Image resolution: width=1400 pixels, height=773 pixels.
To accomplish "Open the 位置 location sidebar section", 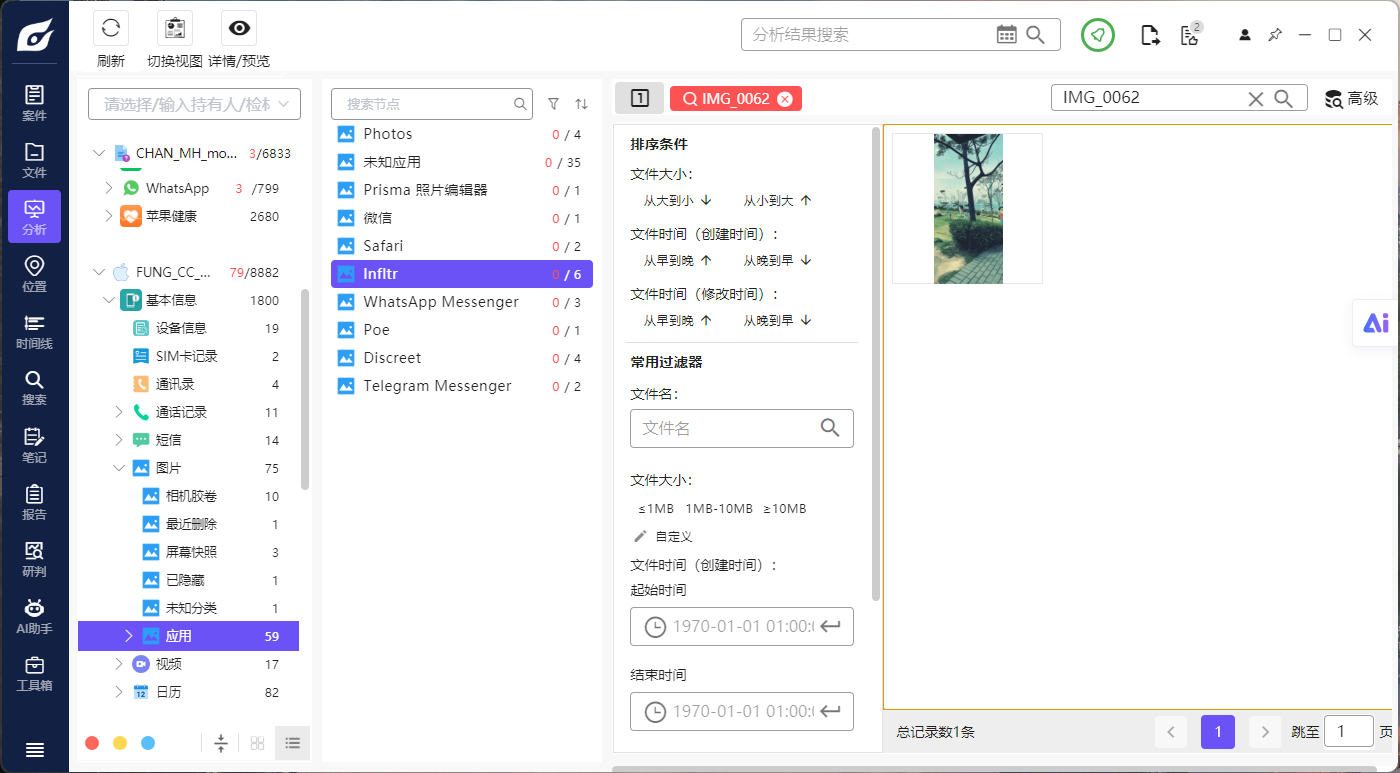I will tap(34, 273).
